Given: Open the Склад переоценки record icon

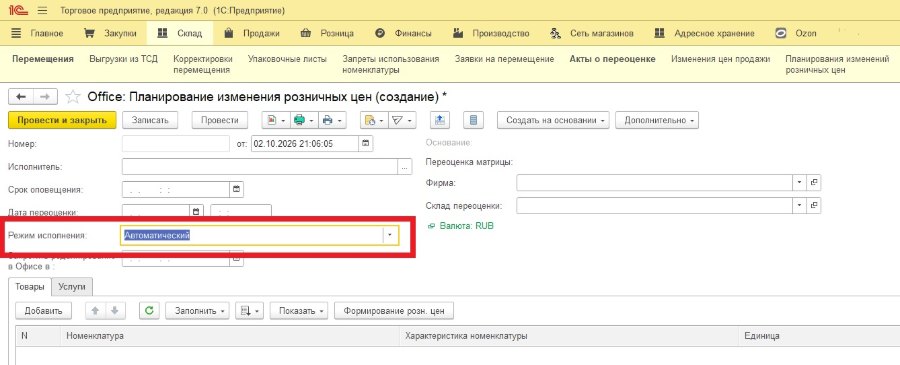Looking at the screenshot, I should pos(813,205).
